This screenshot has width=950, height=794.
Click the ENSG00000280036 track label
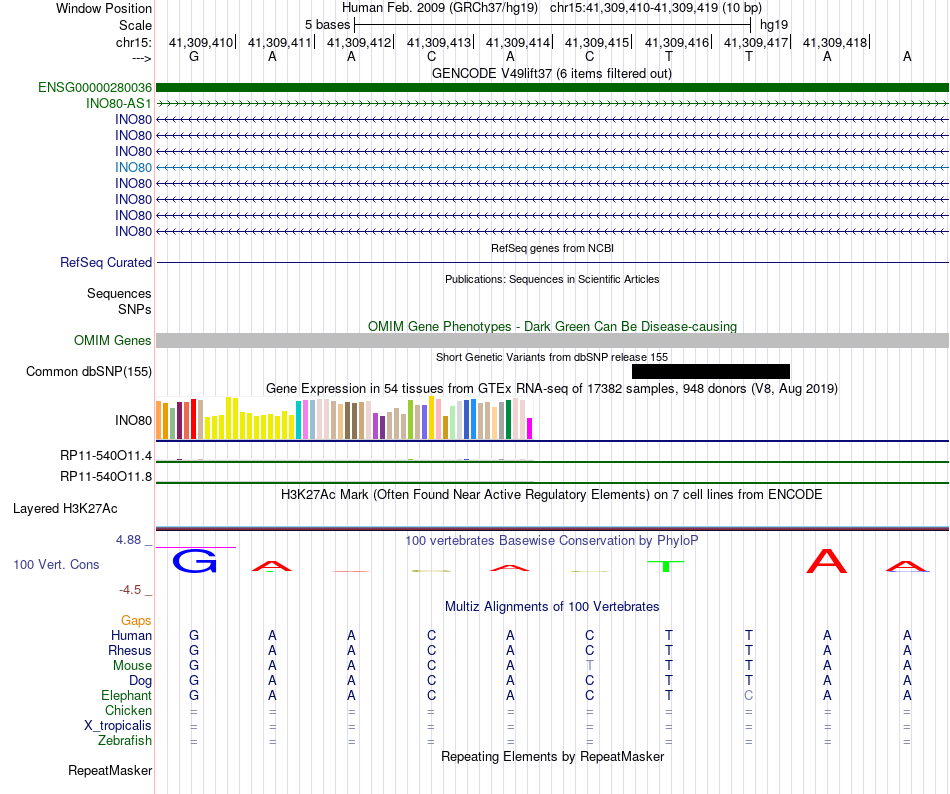(x=95, y=87)
